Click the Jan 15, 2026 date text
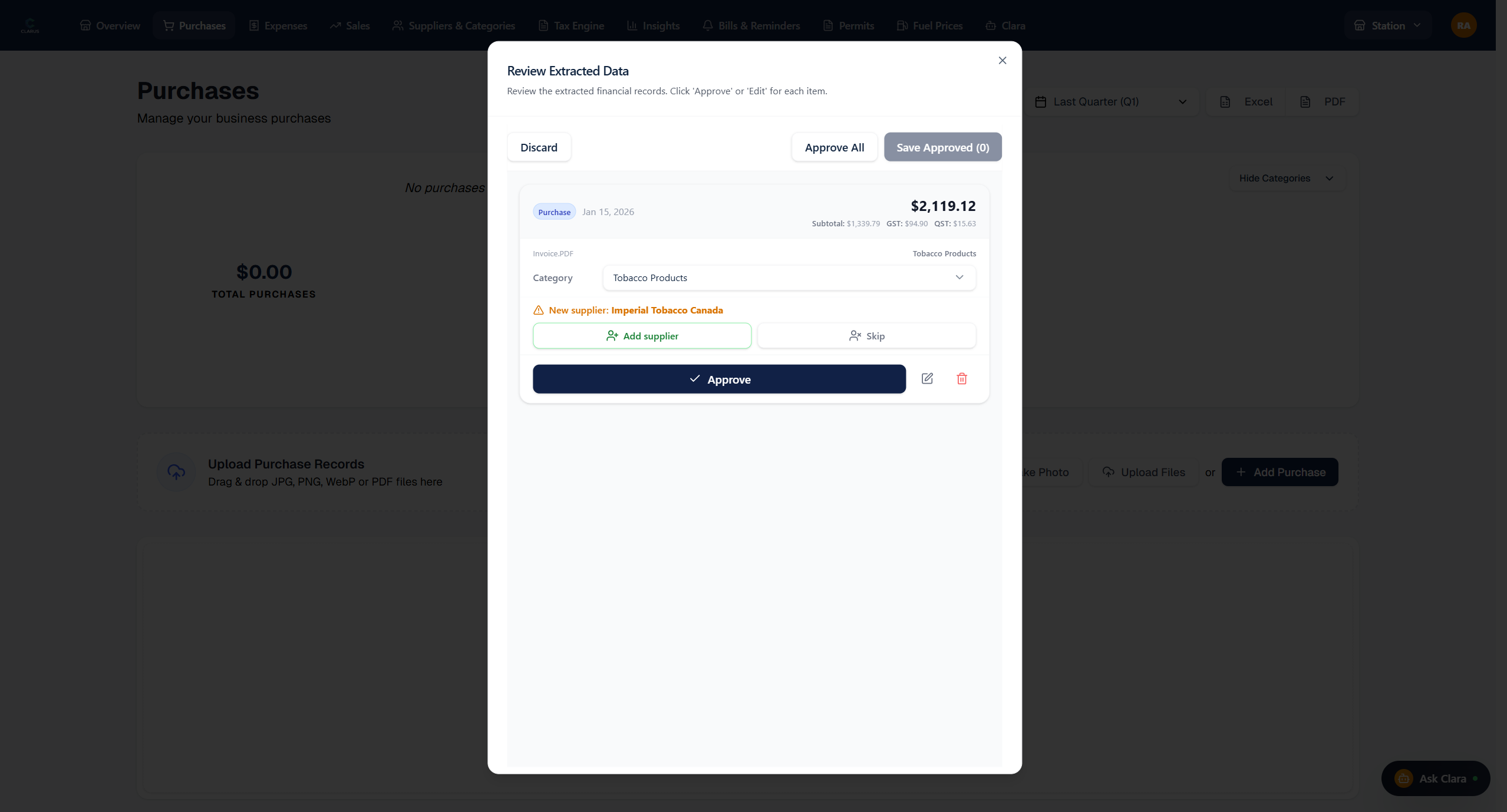 click(x=608, y=212)
